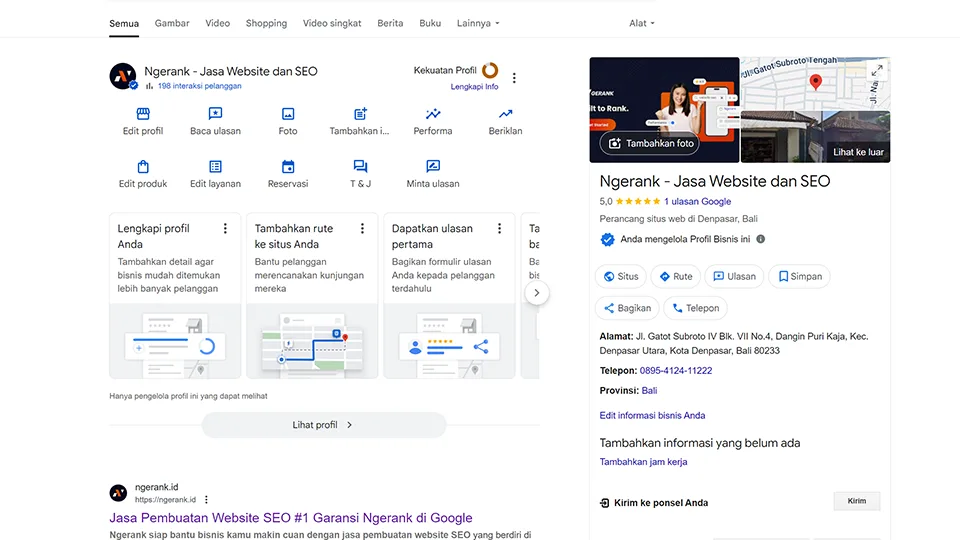
Task: Open the Tambahkan rute ke situs Anda card
Action: tap(312, 296)
